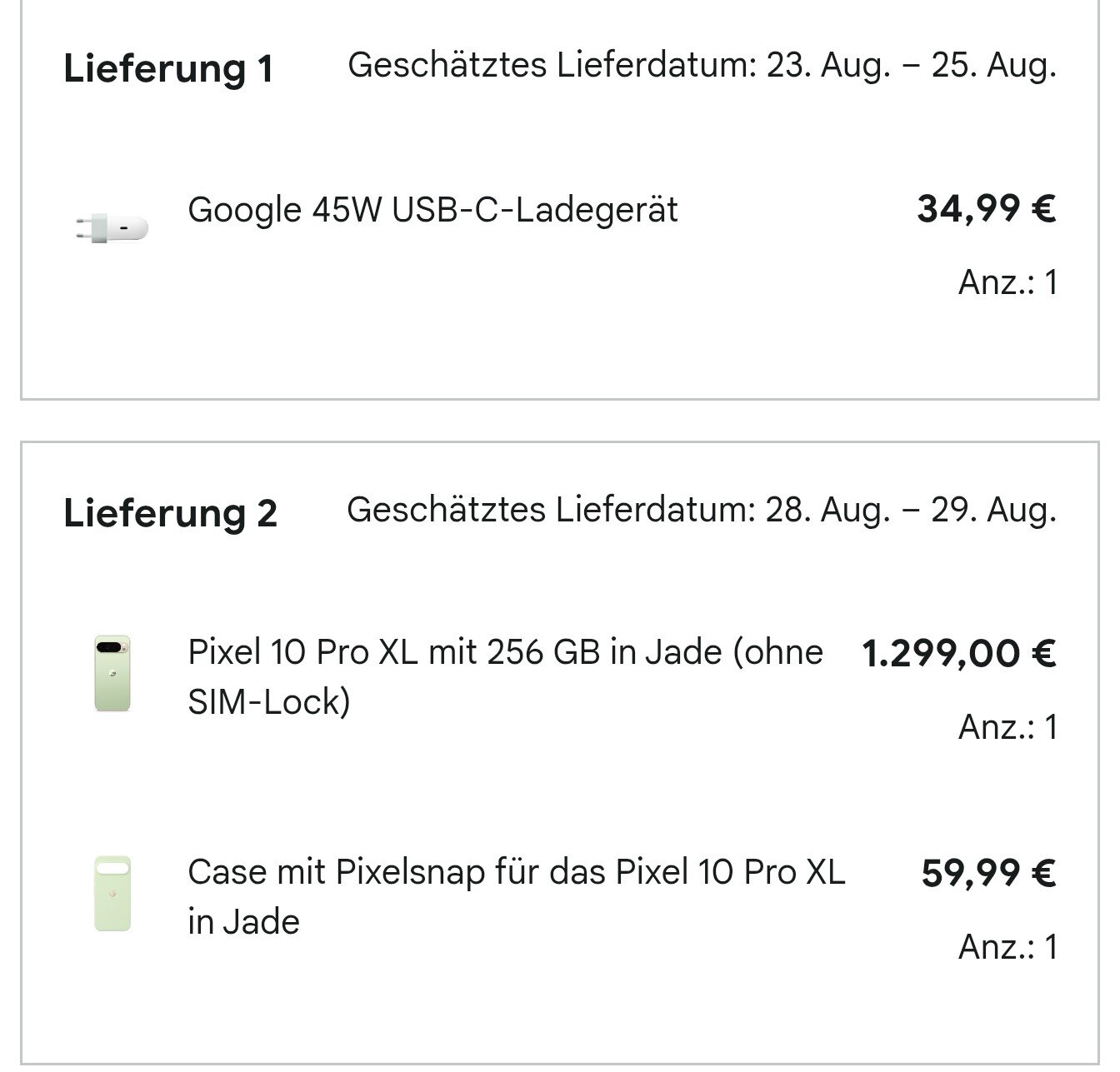
Task: Select the 59,99 € price
Action: coord(988,873)
